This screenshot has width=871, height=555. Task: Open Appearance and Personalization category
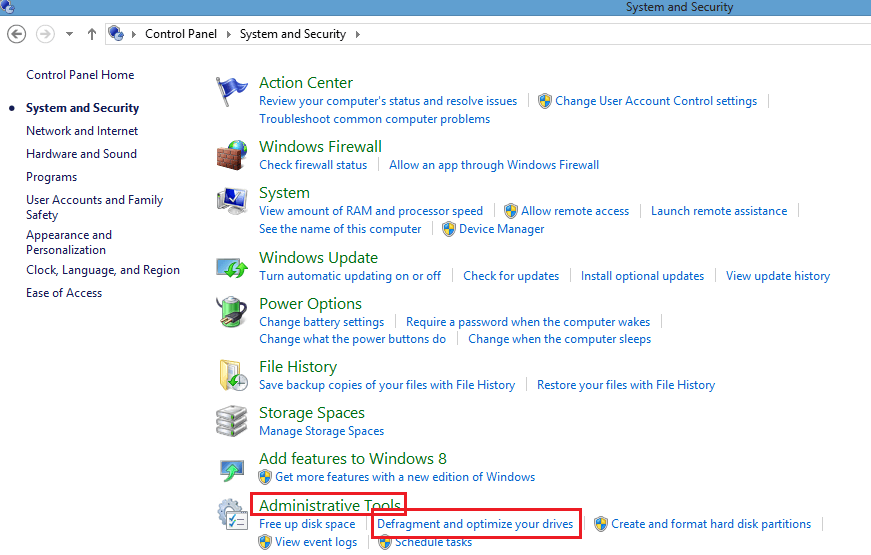click(x=69, y=242)
